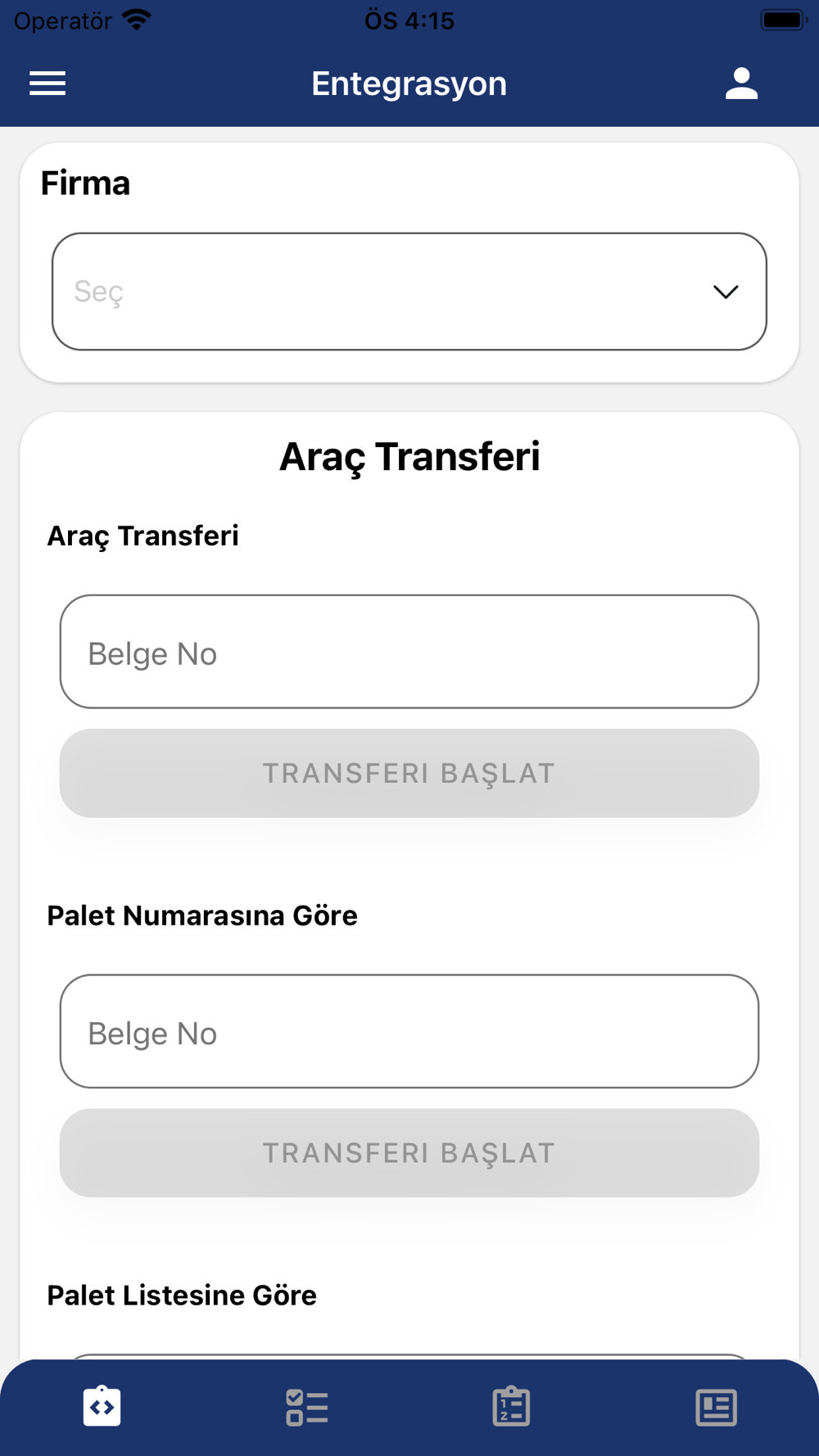Switch to the checklist tab icon
The image size is (819, 1456).
[x=307, y=1407]
